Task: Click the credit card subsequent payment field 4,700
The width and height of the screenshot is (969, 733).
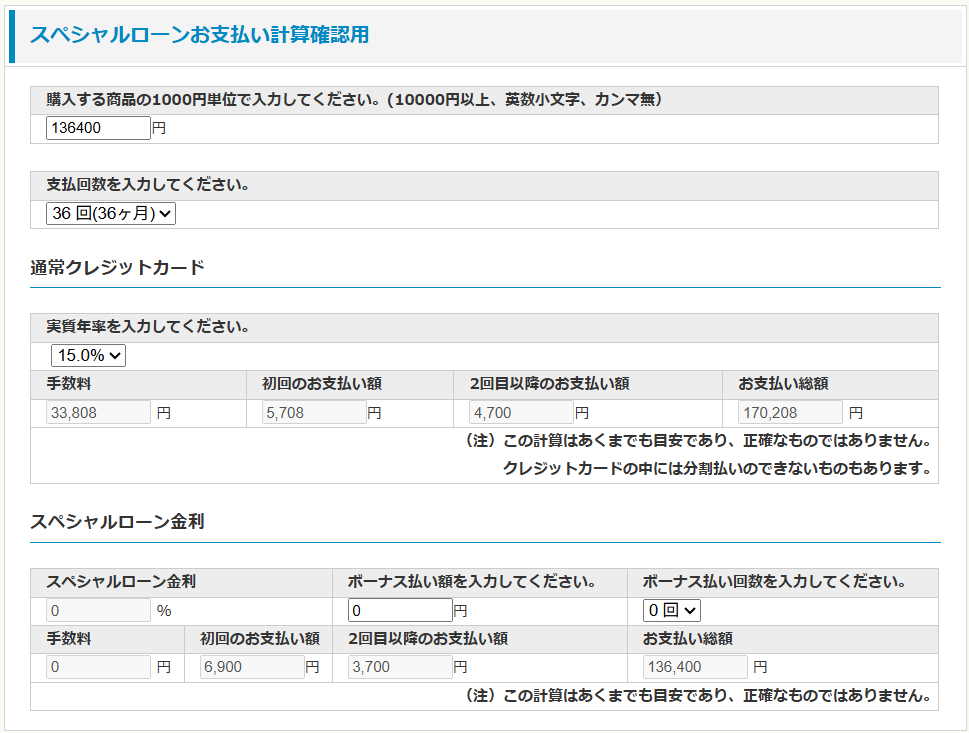Action: (521, 412)
